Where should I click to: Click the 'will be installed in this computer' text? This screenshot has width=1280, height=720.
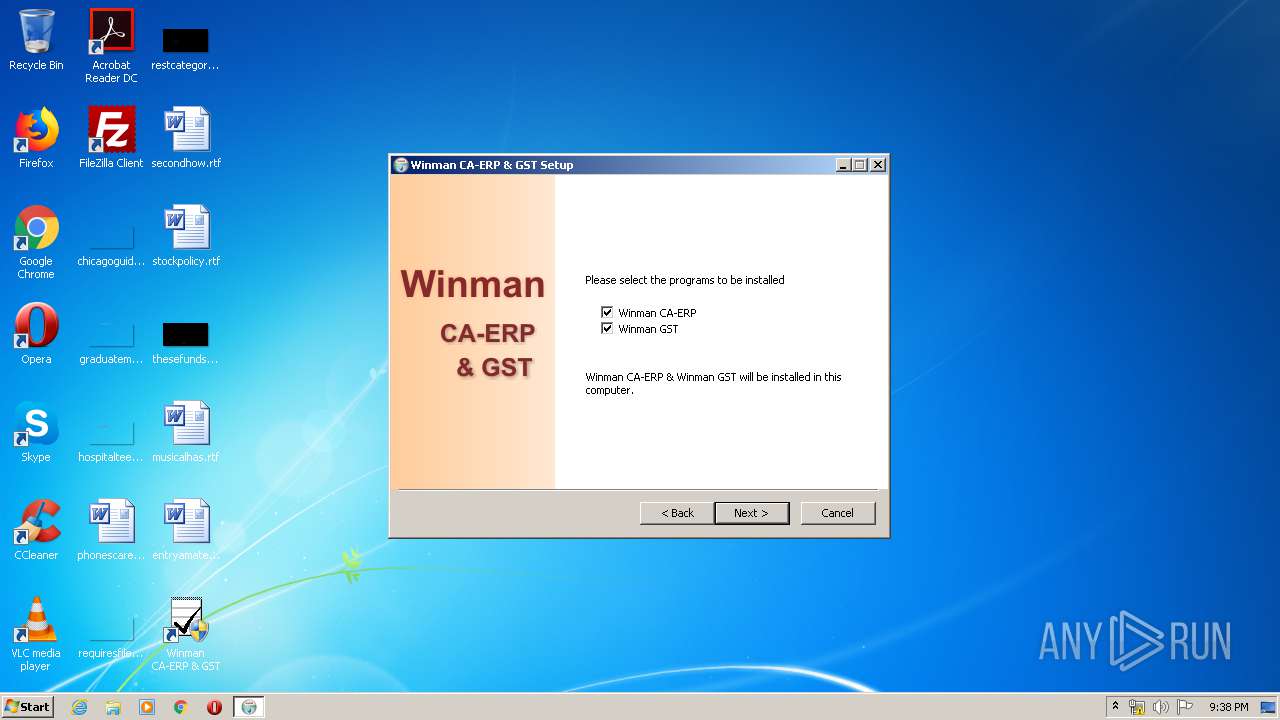point(713,384)
